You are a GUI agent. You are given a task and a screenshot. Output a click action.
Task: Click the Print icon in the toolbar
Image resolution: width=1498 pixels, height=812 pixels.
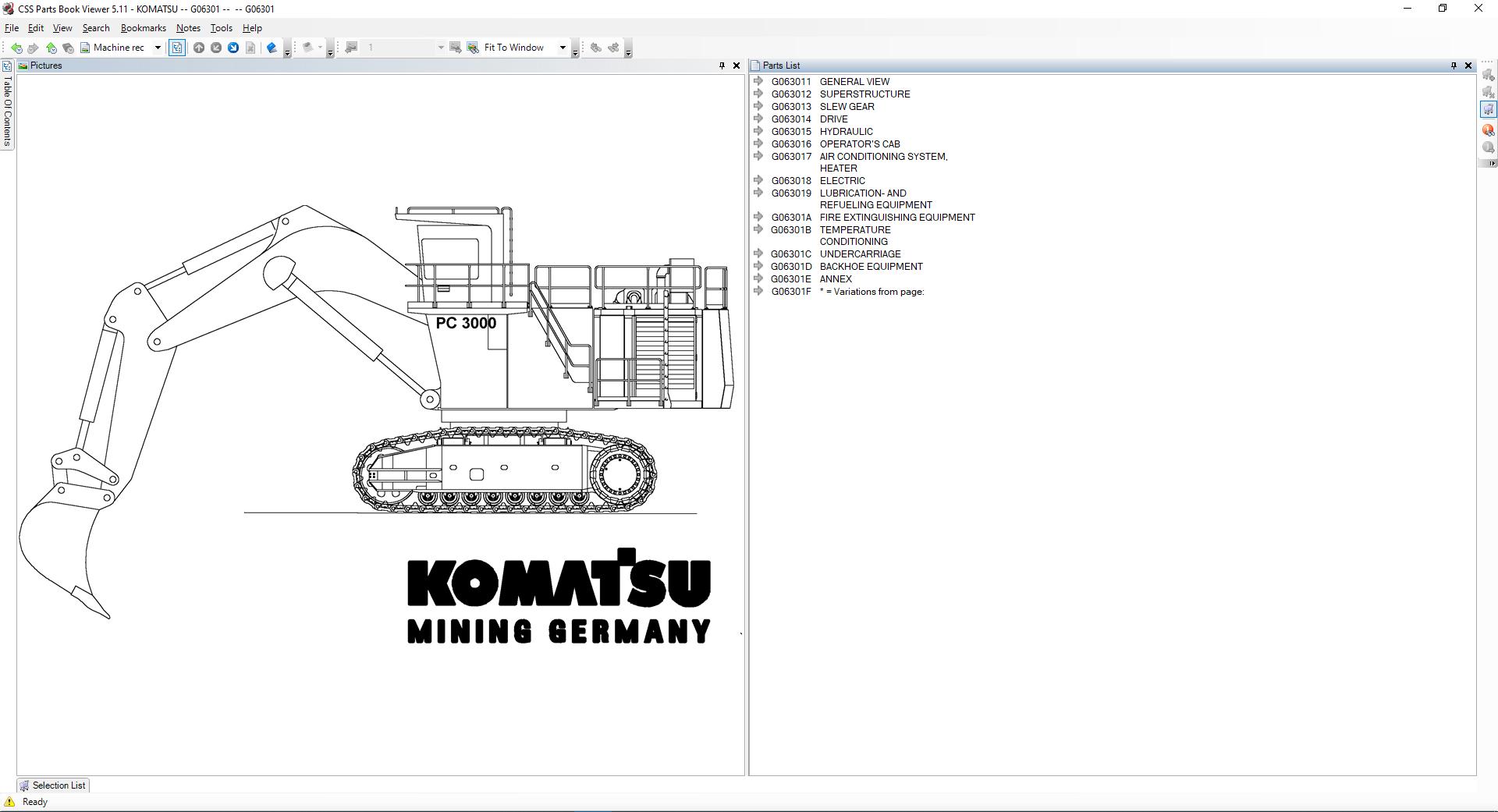(309, 48)
